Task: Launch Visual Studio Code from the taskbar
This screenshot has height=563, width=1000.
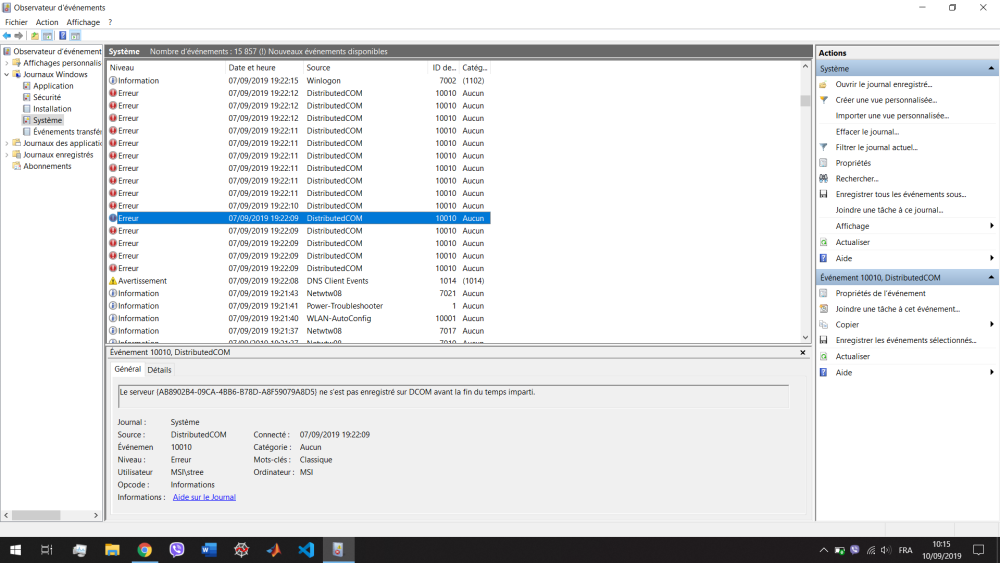Action: (306, 550)
